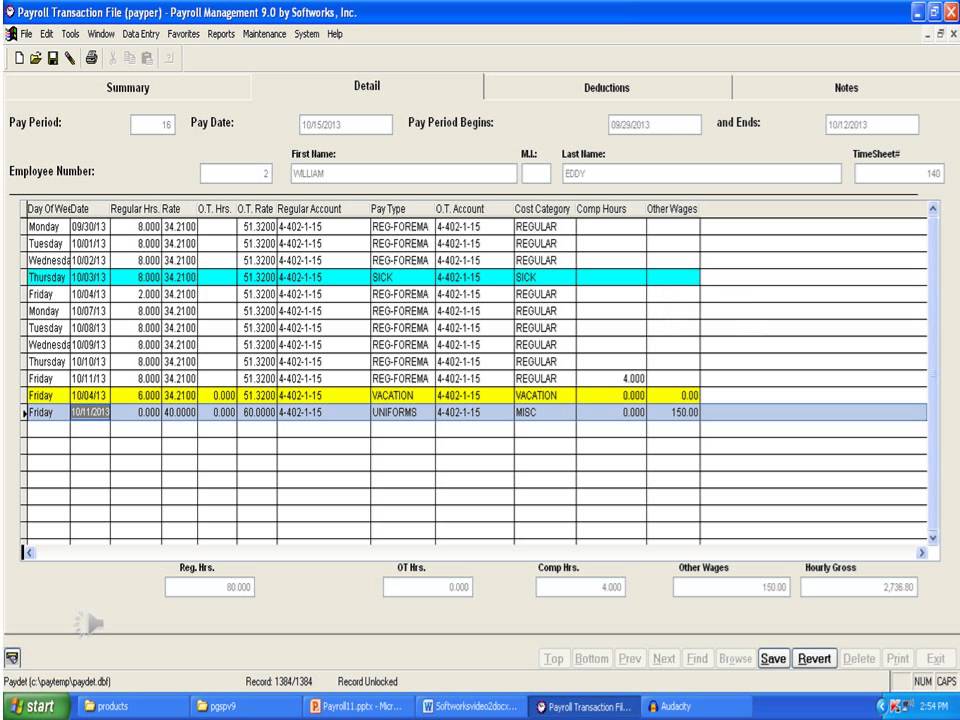Click the speaker audio icon below grid

click(89, 624)
